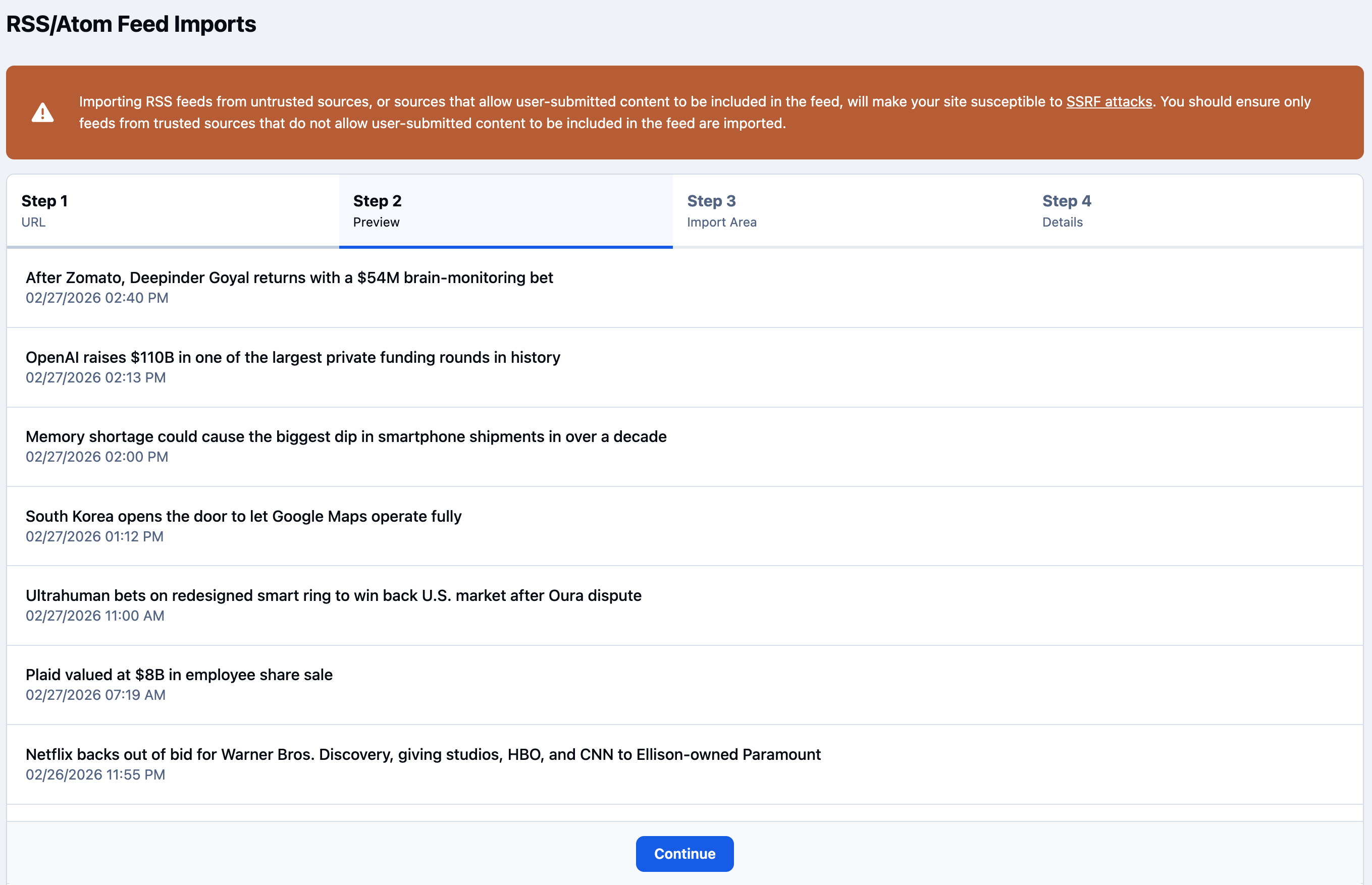Select the South Korea Google Maps headline
The width and height of the screenshot is (1372, 885).
(244, 516)
